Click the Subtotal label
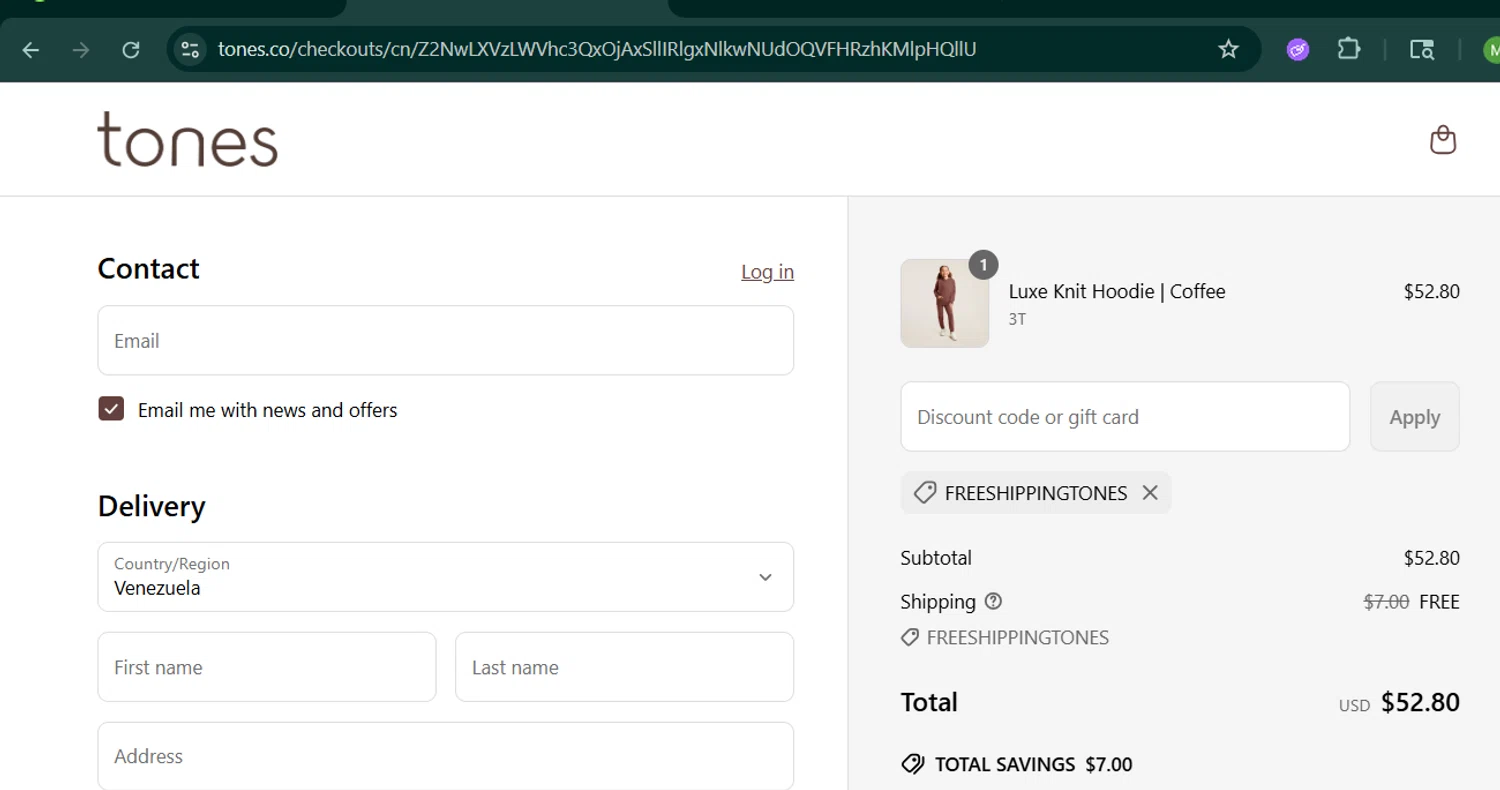The width and height of the screenshot is (1500, 790). pos(936,558)
